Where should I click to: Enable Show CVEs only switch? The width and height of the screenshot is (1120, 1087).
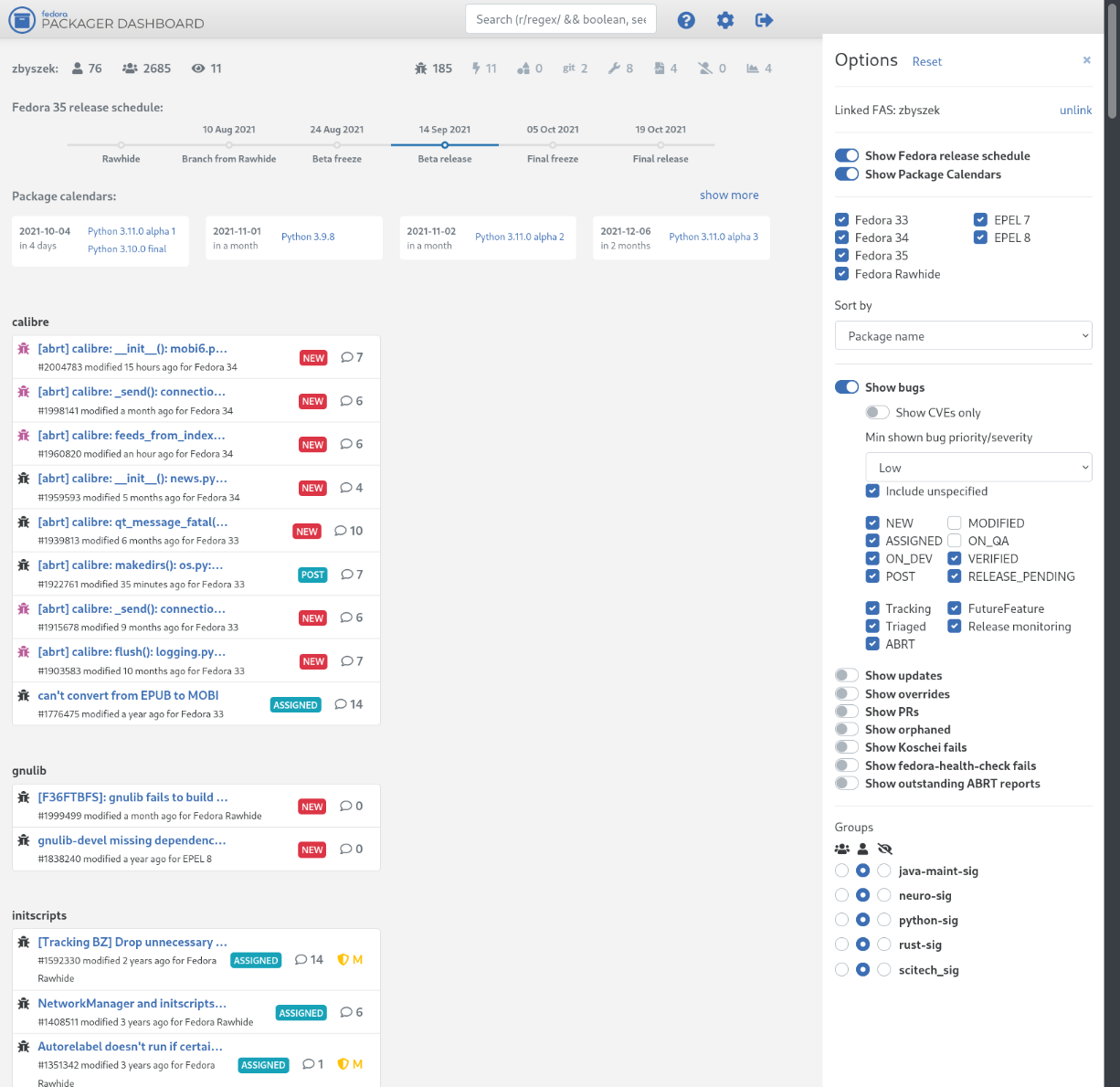878,412
